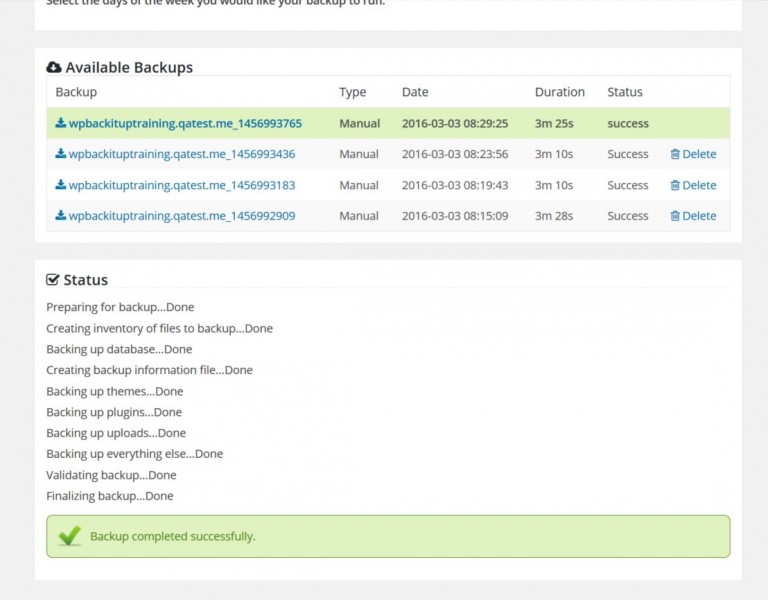Click the lowercase 'success' status in highlighted row
768x600 pixels.
tap(628, 123)
